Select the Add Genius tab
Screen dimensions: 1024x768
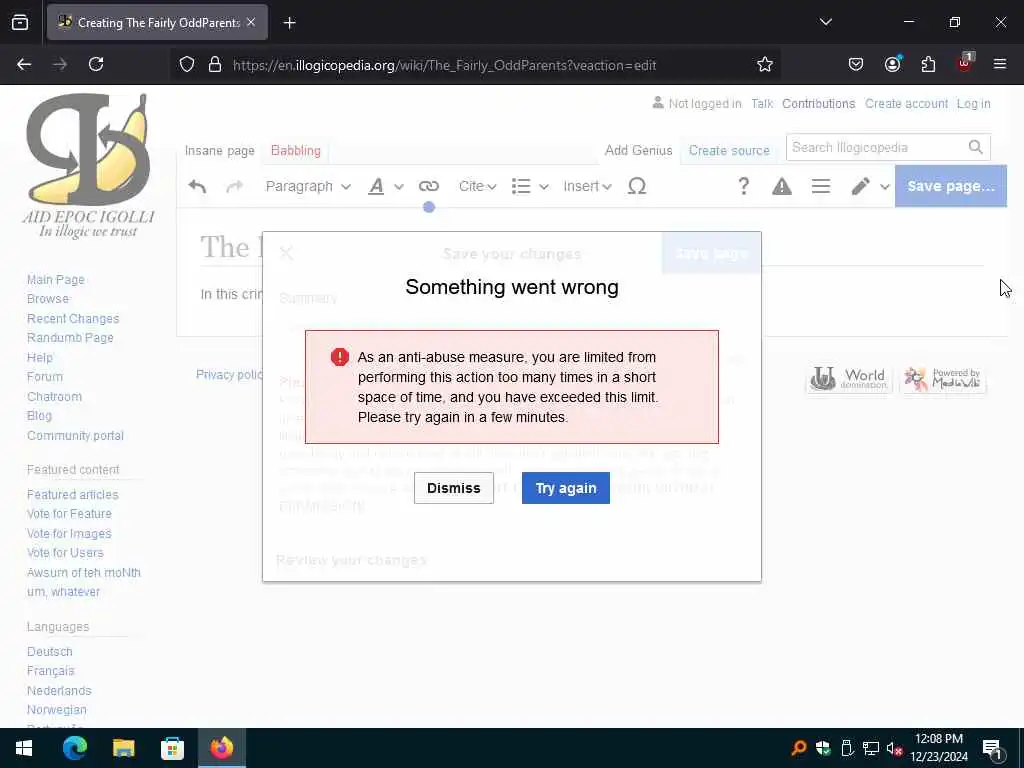pos(638,151)
